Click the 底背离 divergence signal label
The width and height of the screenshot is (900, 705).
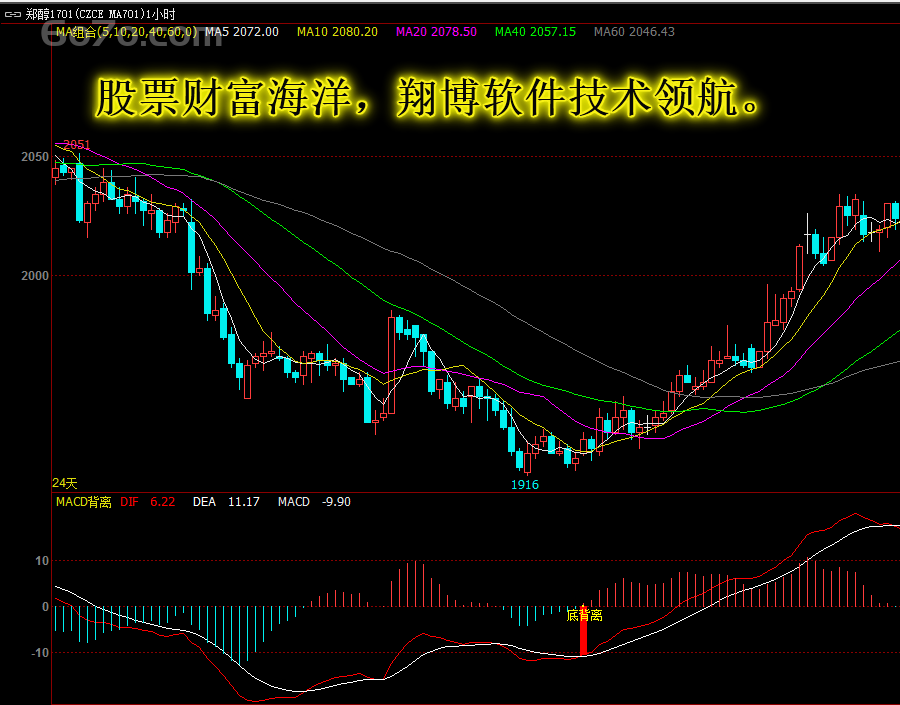584,615
